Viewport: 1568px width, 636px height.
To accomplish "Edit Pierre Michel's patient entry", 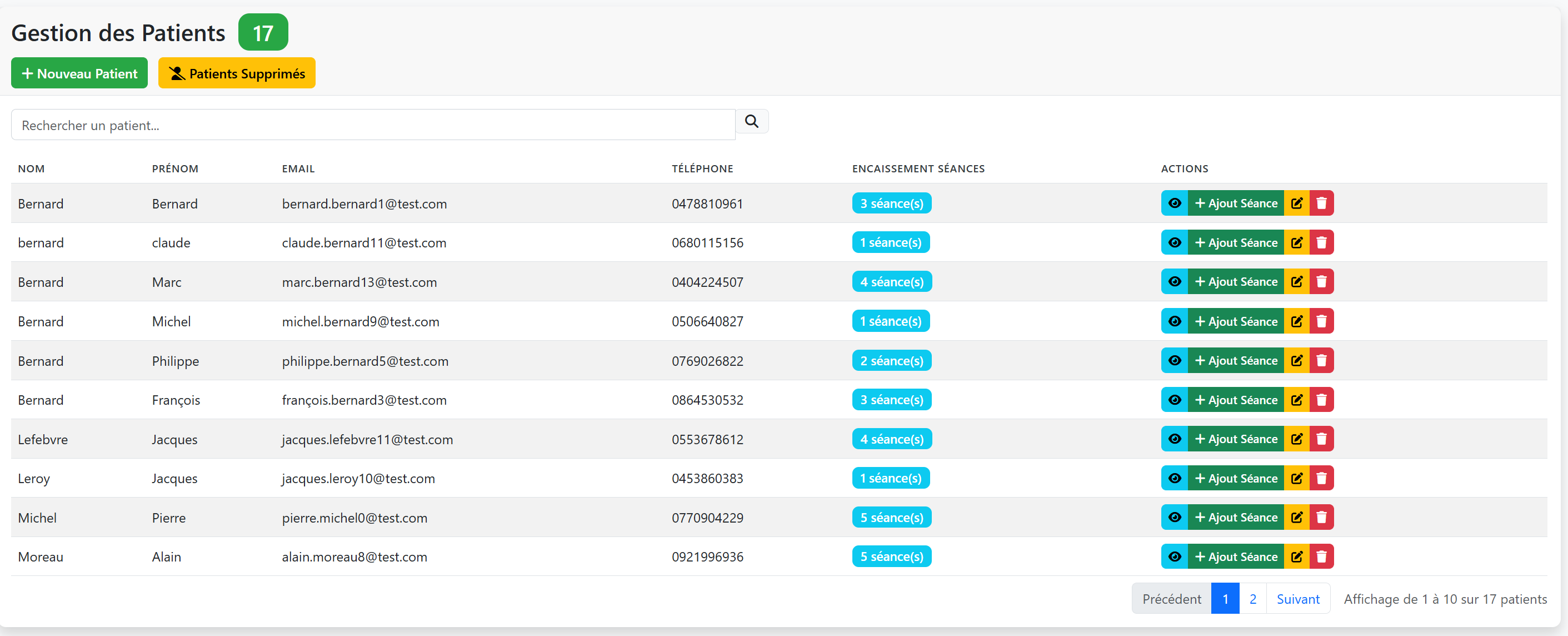I will tap(1296, 518).
